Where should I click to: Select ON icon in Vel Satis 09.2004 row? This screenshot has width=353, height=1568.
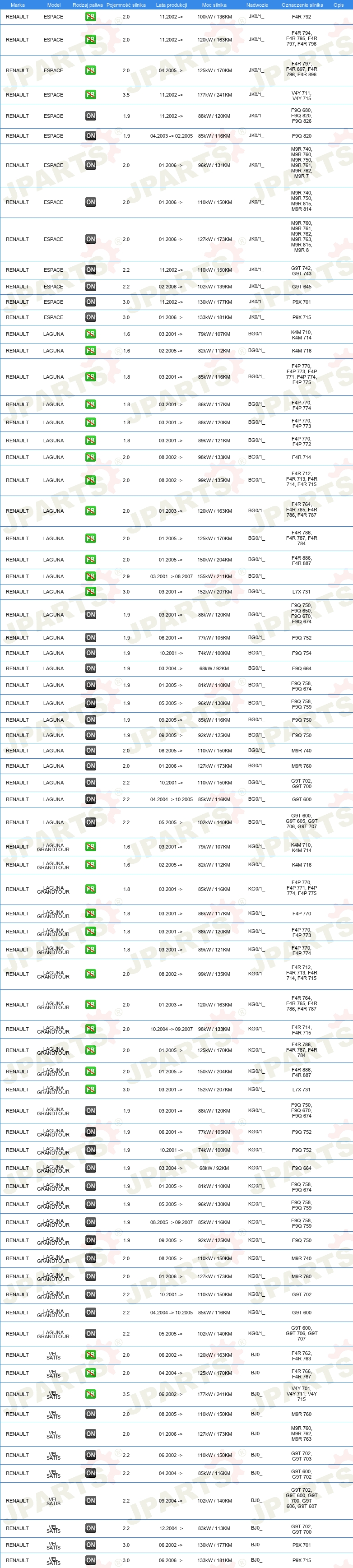tap(90, 1501)
